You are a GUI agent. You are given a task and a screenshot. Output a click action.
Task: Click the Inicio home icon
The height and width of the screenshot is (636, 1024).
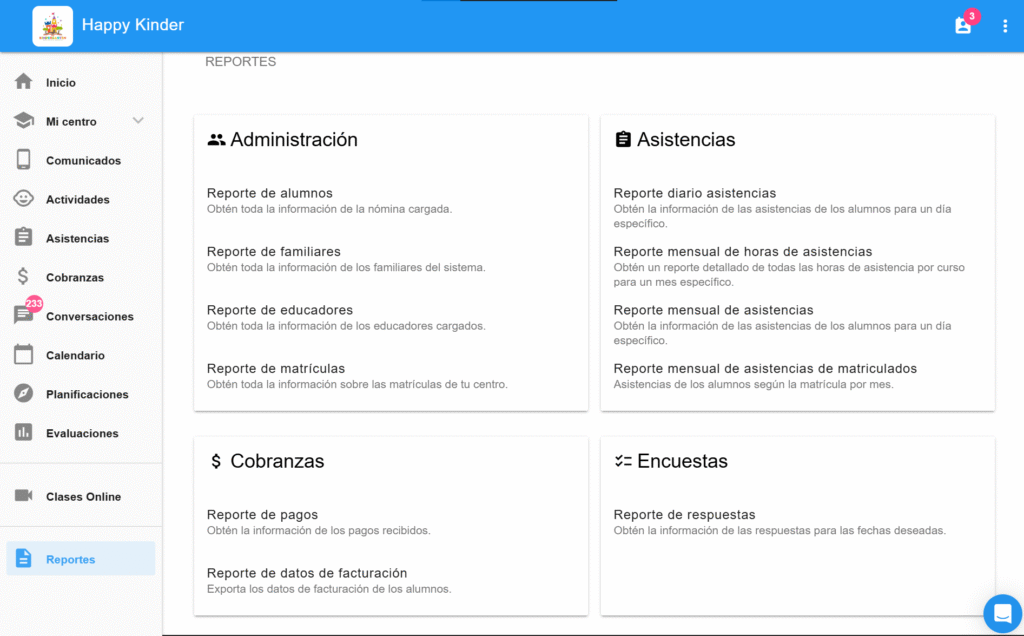24,82
